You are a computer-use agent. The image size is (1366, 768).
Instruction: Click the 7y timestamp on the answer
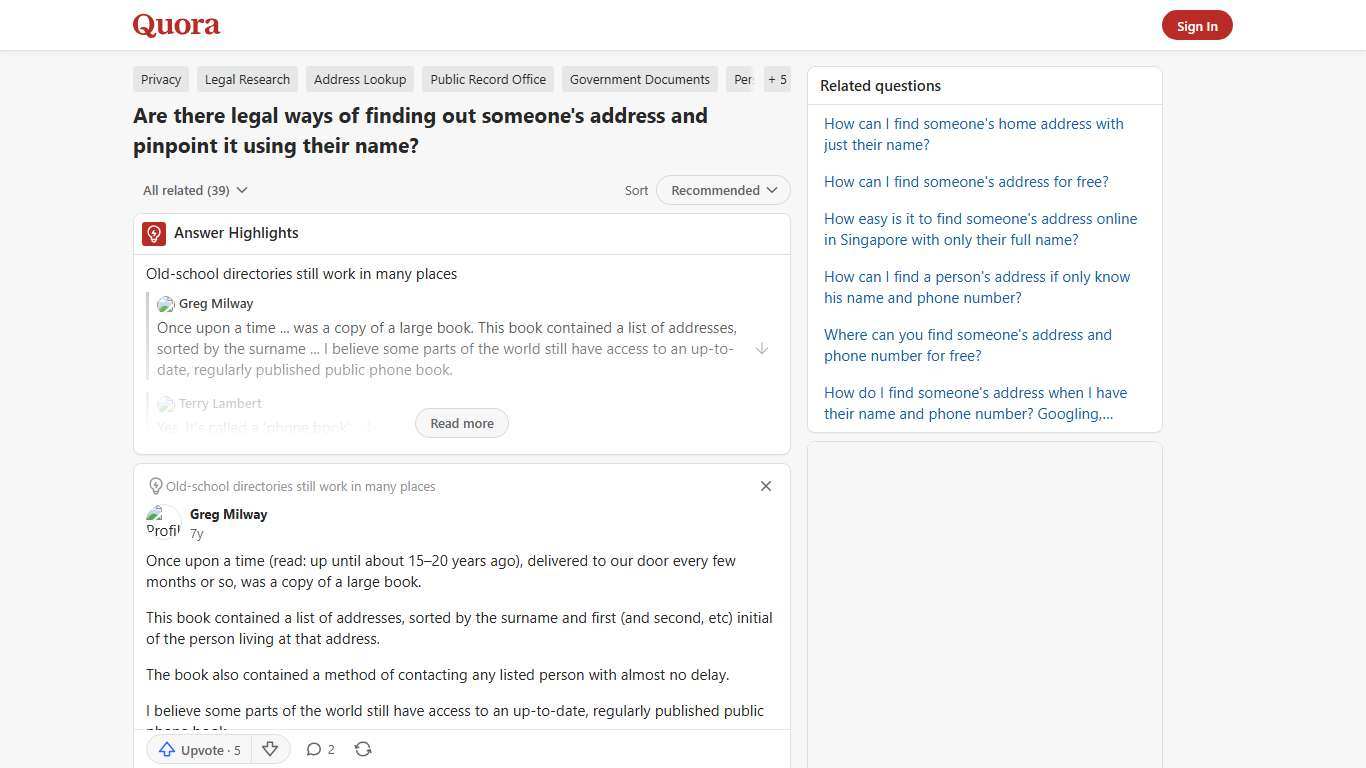point(196,533)
